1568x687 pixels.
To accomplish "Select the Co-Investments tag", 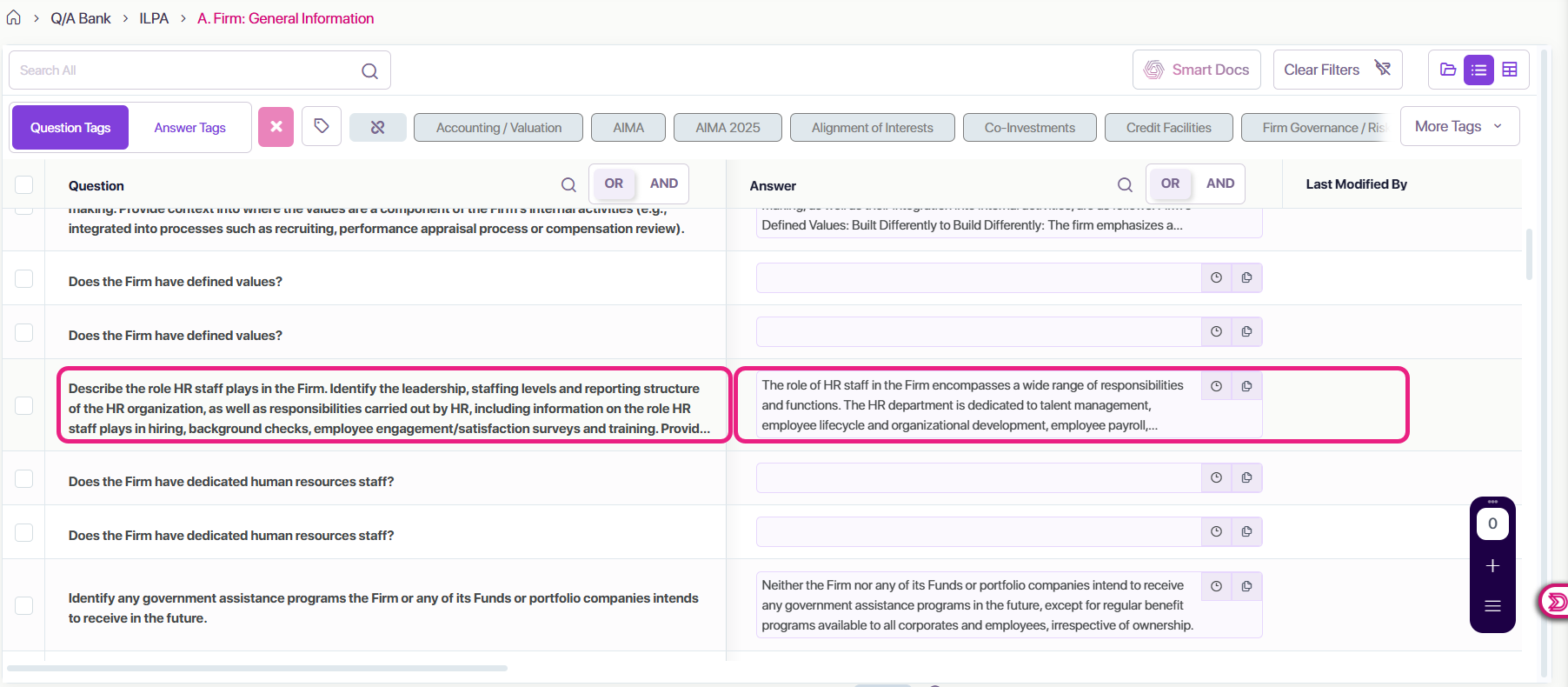I will tap(1030, 128).
